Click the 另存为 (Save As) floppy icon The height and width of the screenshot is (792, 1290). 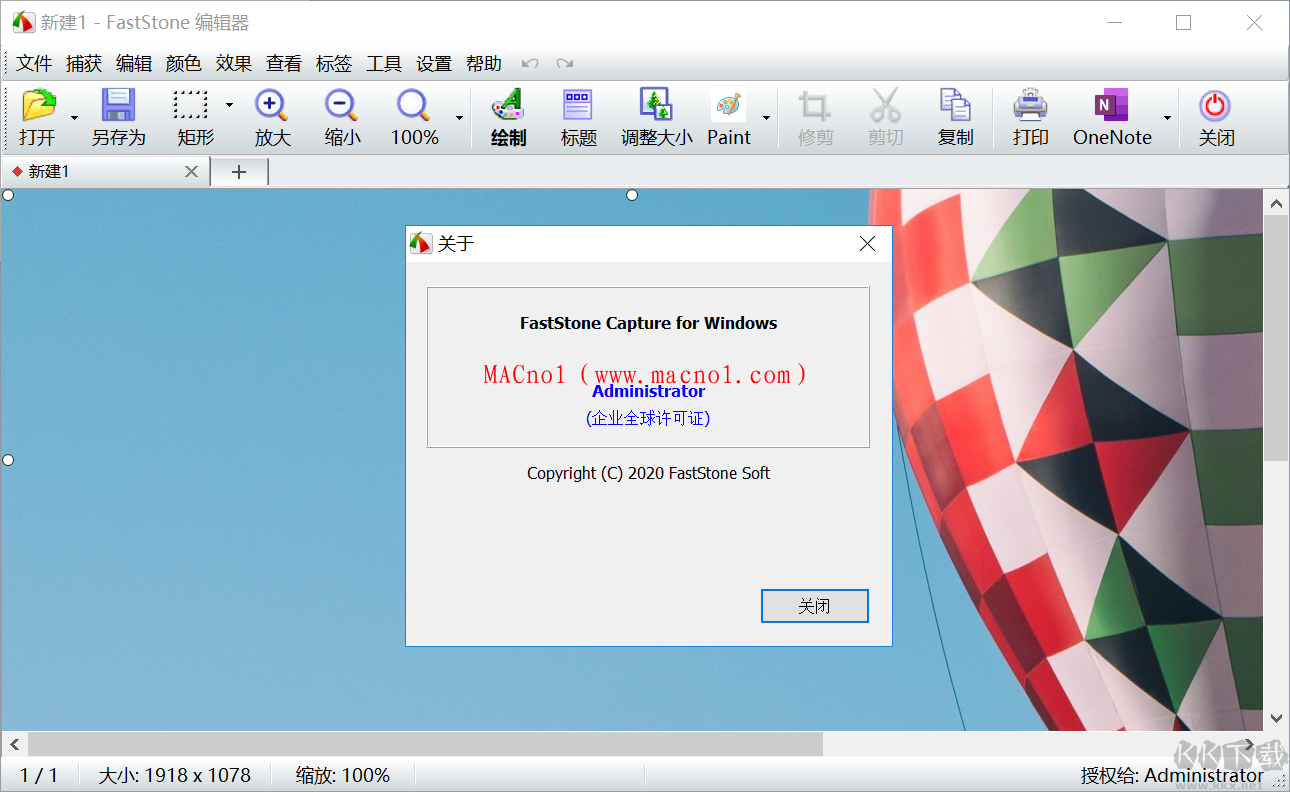118,105
